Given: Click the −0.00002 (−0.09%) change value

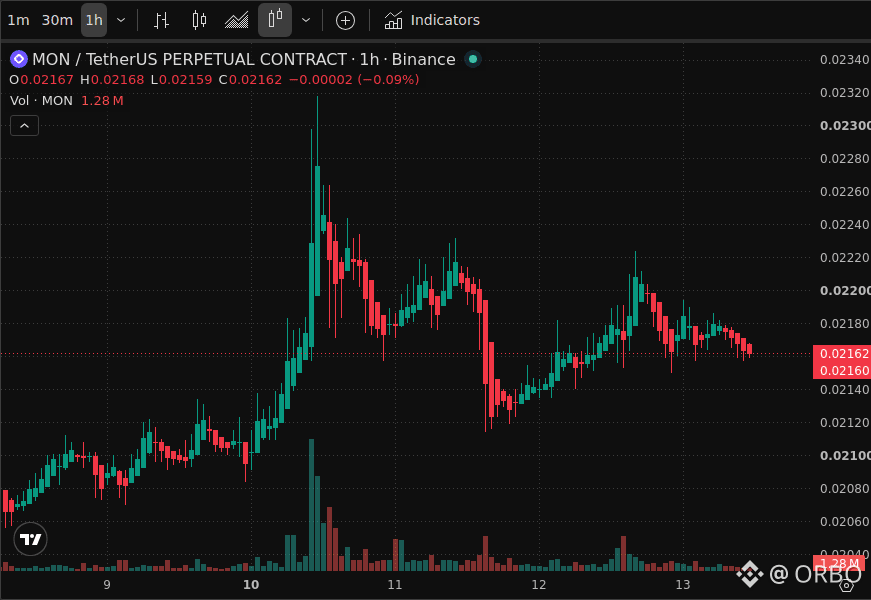Looking at the screenshot, I should (x=354, y=79).
